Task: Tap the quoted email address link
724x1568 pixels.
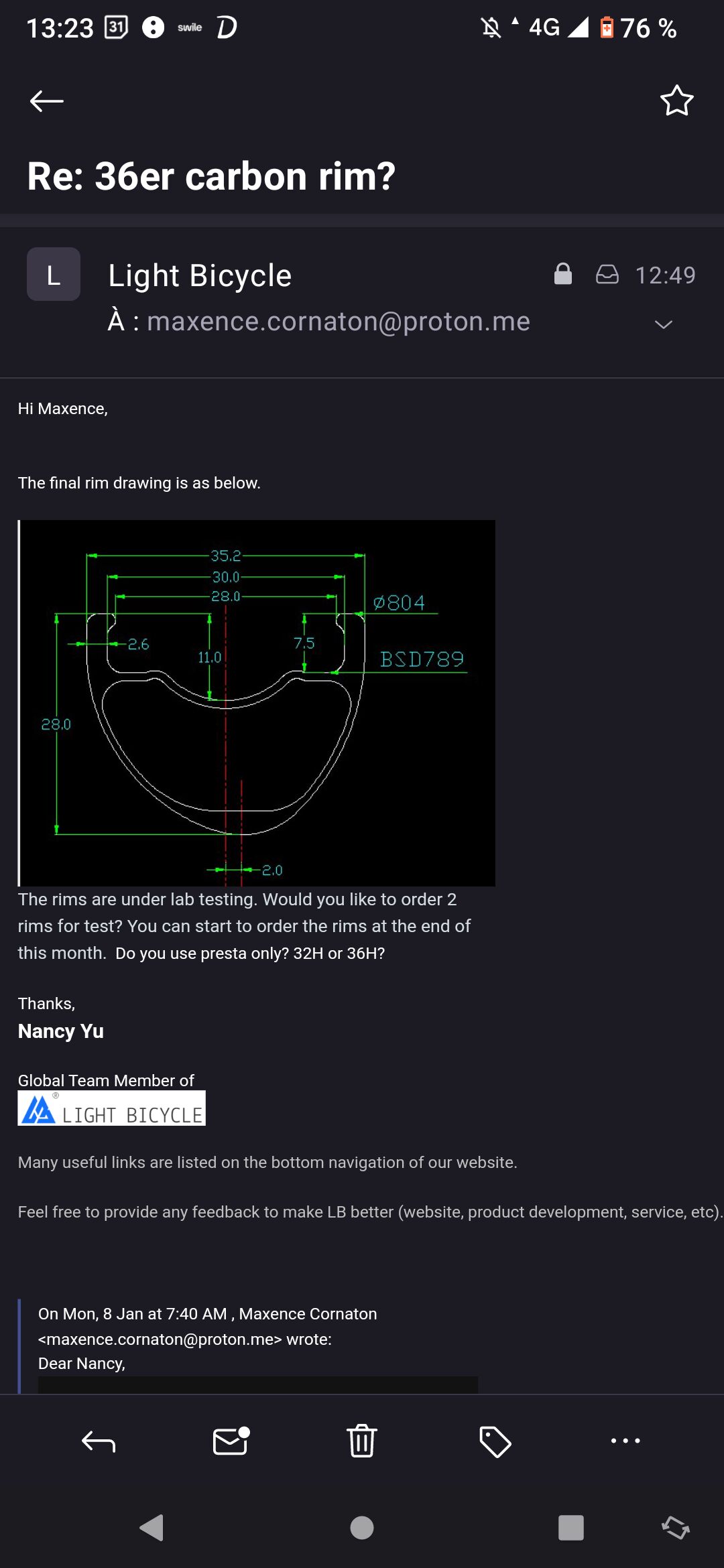Action: click(x=161, y=1339)
